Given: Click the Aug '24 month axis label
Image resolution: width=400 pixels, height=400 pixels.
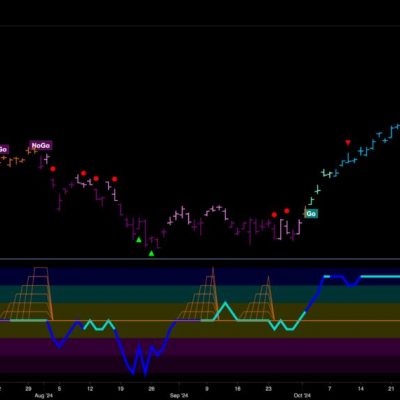Looking at the screenshot, I should pyautogui.click(x=44, y=396).
